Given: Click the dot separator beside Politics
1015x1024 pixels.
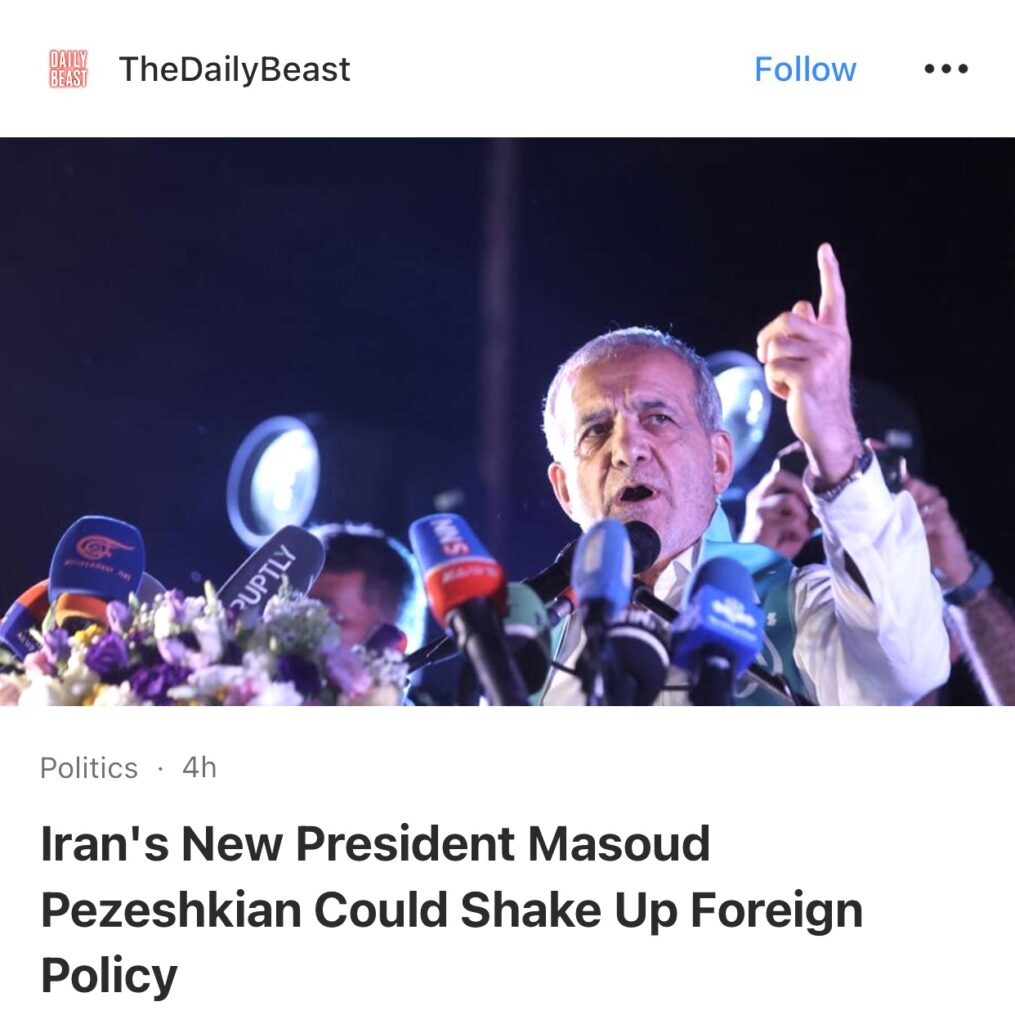Looking at the screenshot, I should click(160, 769).
